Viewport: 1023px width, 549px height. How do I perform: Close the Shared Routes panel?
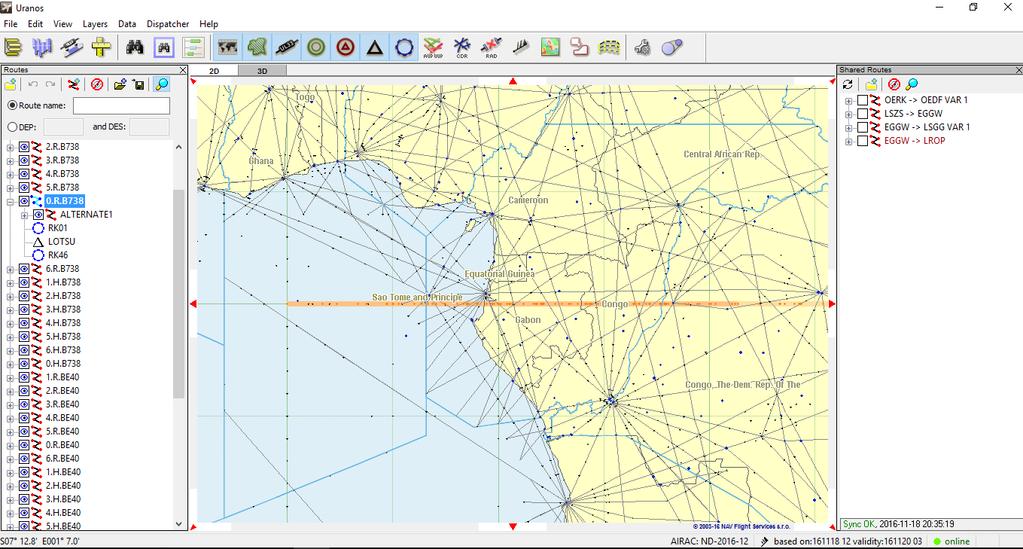point(1018,70)
